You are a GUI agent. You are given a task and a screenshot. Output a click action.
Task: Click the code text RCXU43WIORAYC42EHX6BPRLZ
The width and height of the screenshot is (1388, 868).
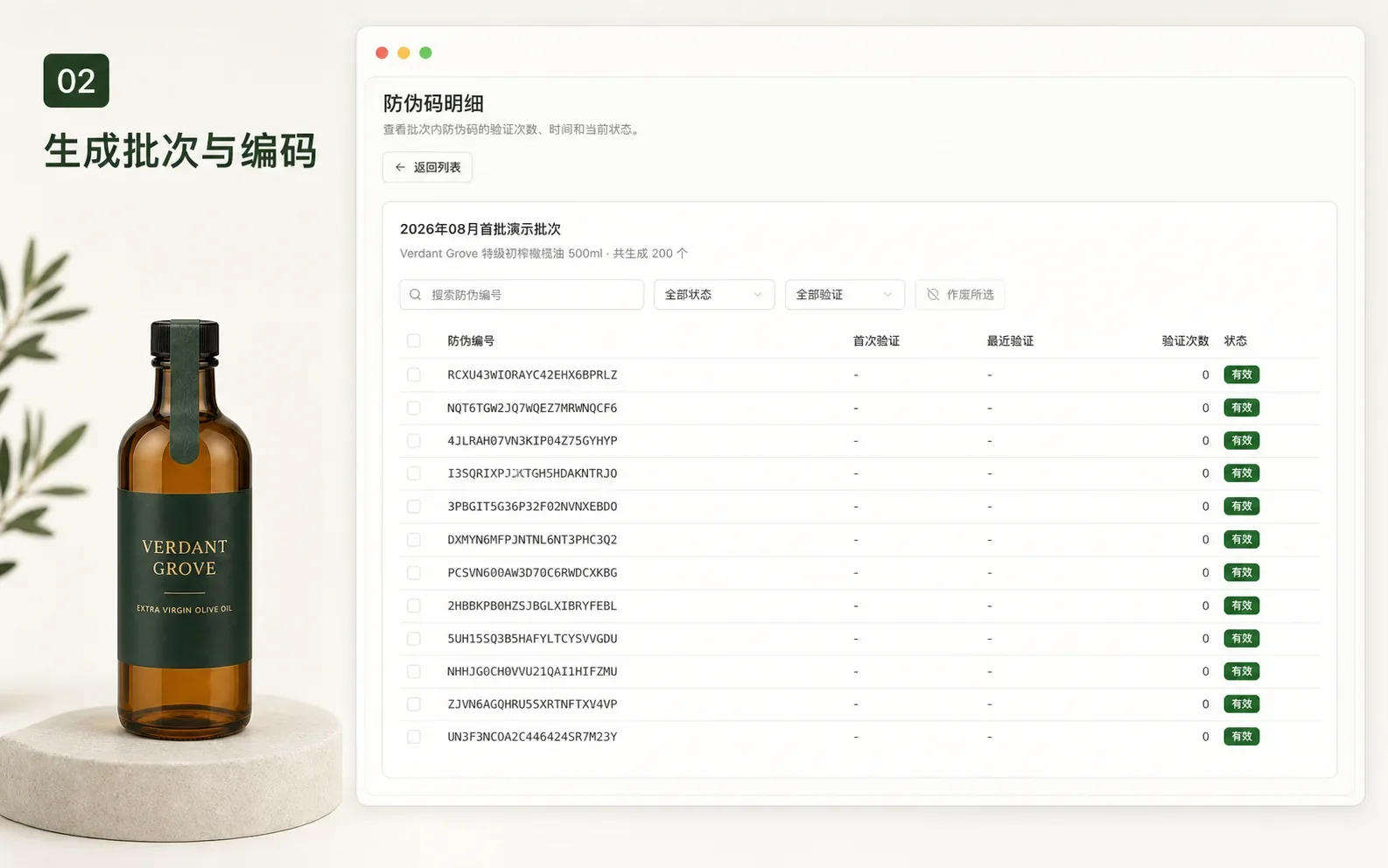532,374
